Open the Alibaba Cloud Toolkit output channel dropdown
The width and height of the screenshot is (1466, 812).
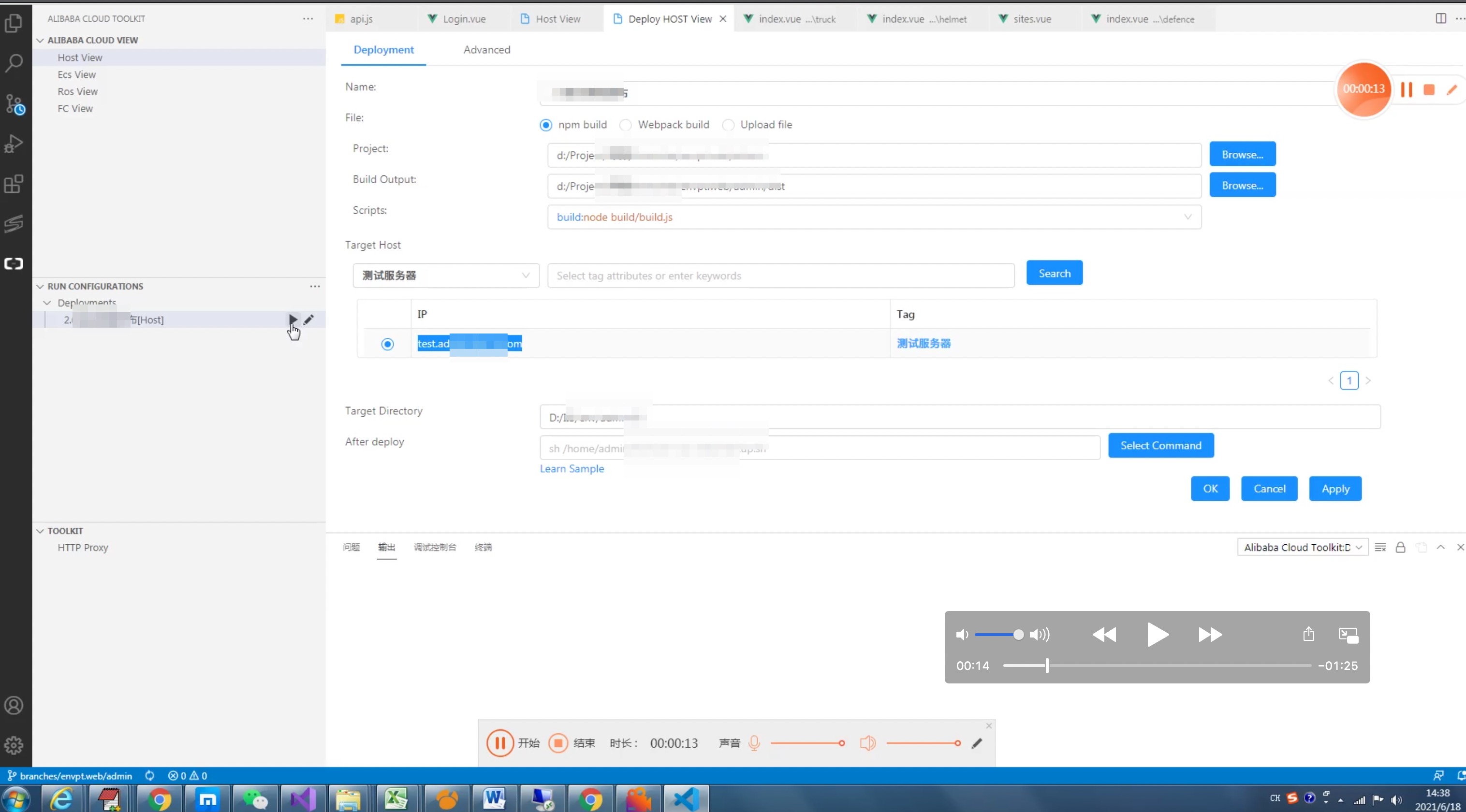(x=1303, y=547)
